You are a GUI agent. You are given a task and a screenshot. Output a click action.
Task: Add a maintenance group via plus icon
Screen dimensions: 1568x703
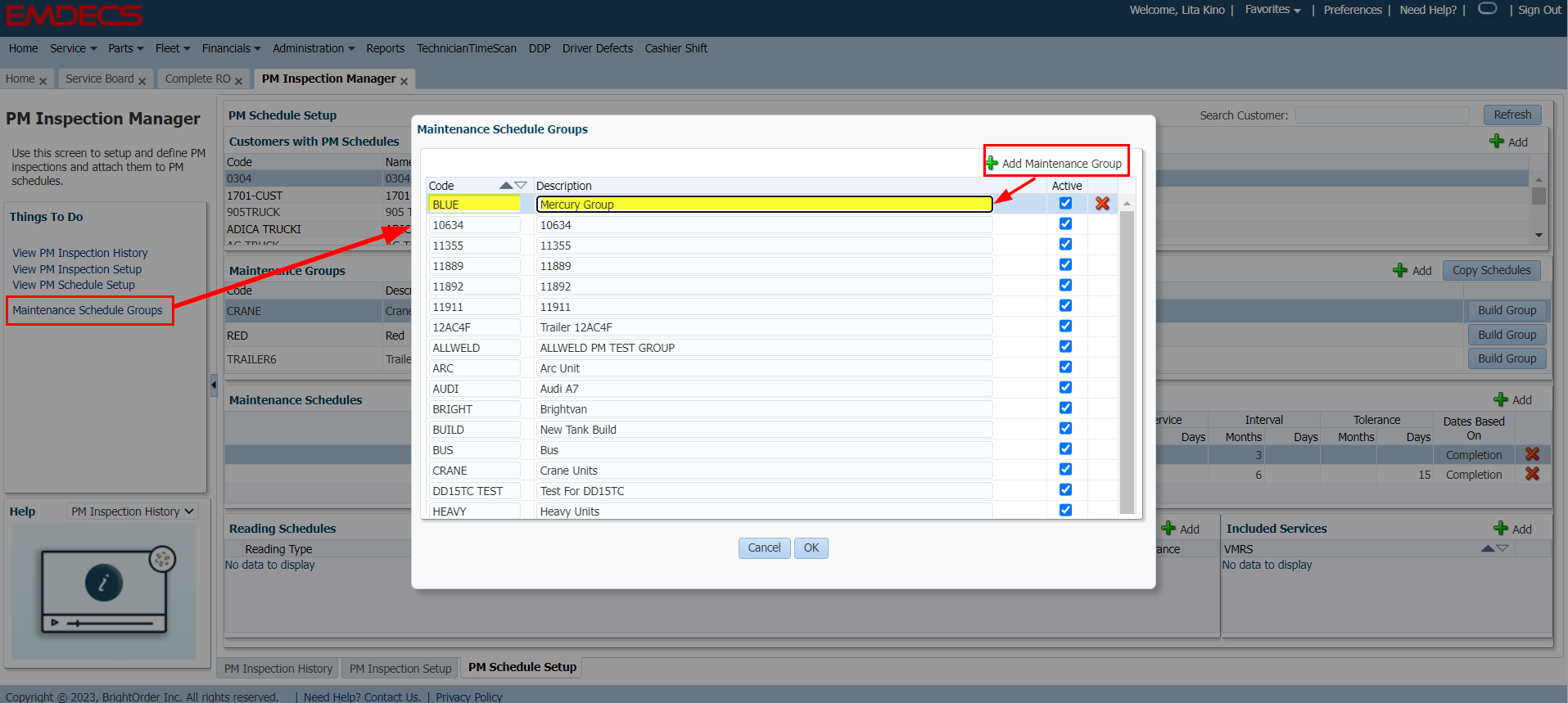coord(1400,270)
